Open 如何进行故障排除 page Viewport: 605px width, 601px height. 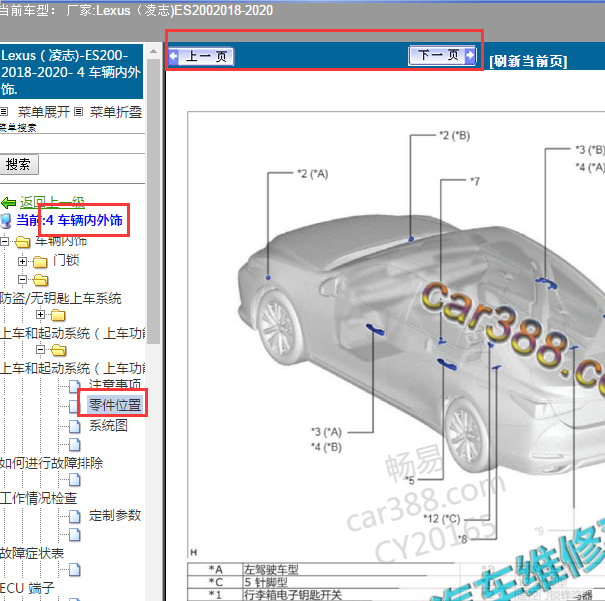[x=51, y=463]
